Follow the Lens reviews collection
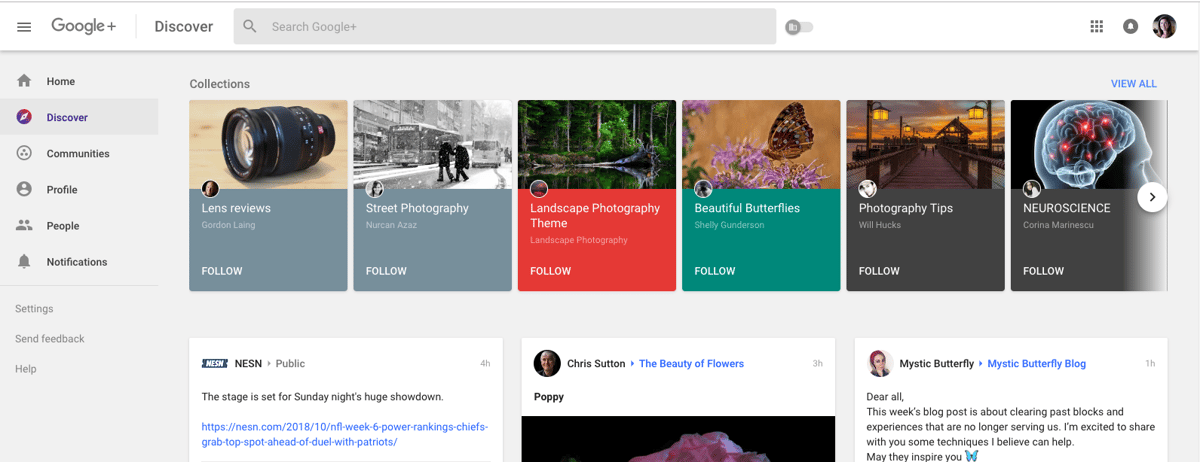 click(222, 271)
